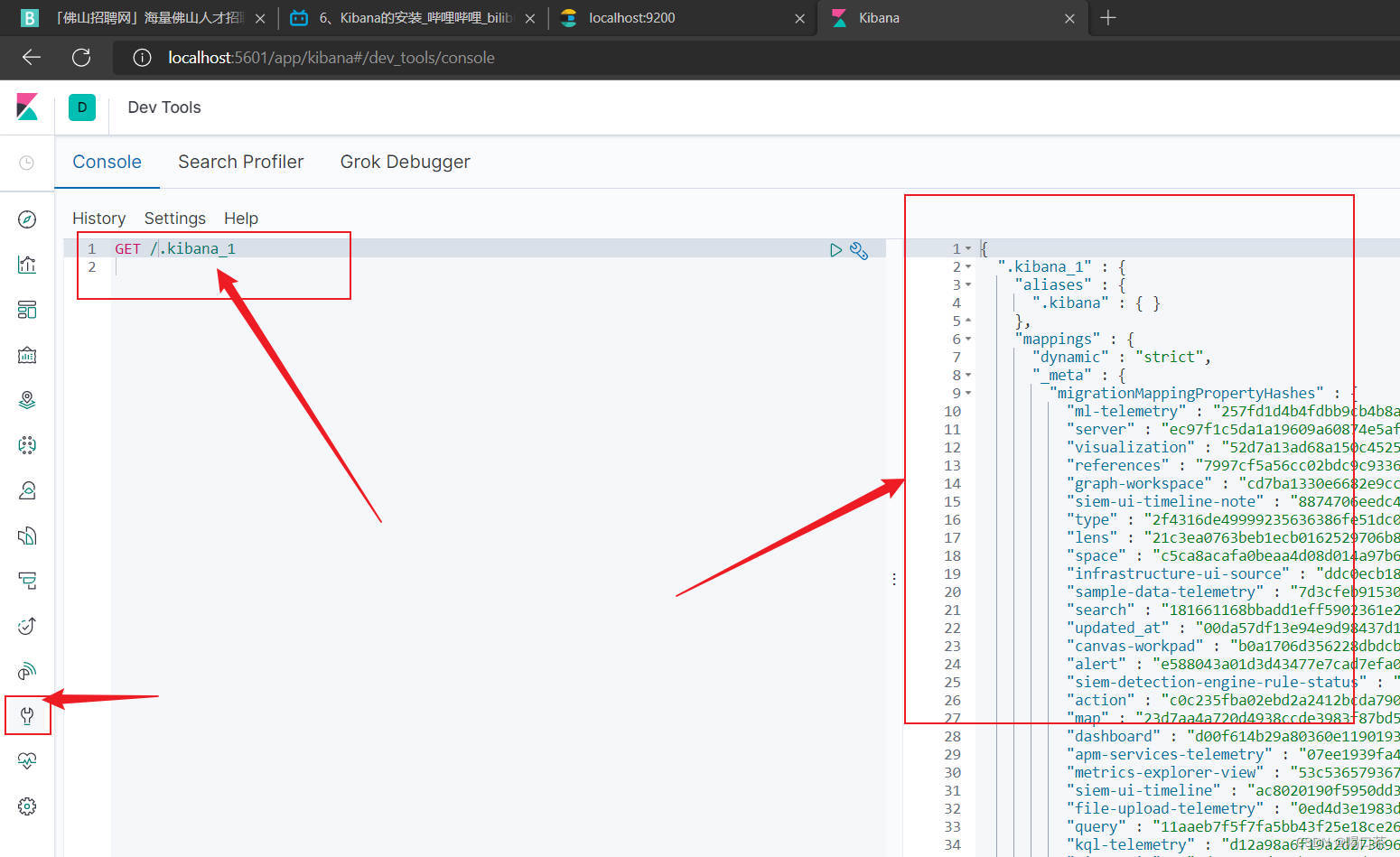Open the Maps pin icon
Viewport: 1400px width, 857px height.
point(27,400)
